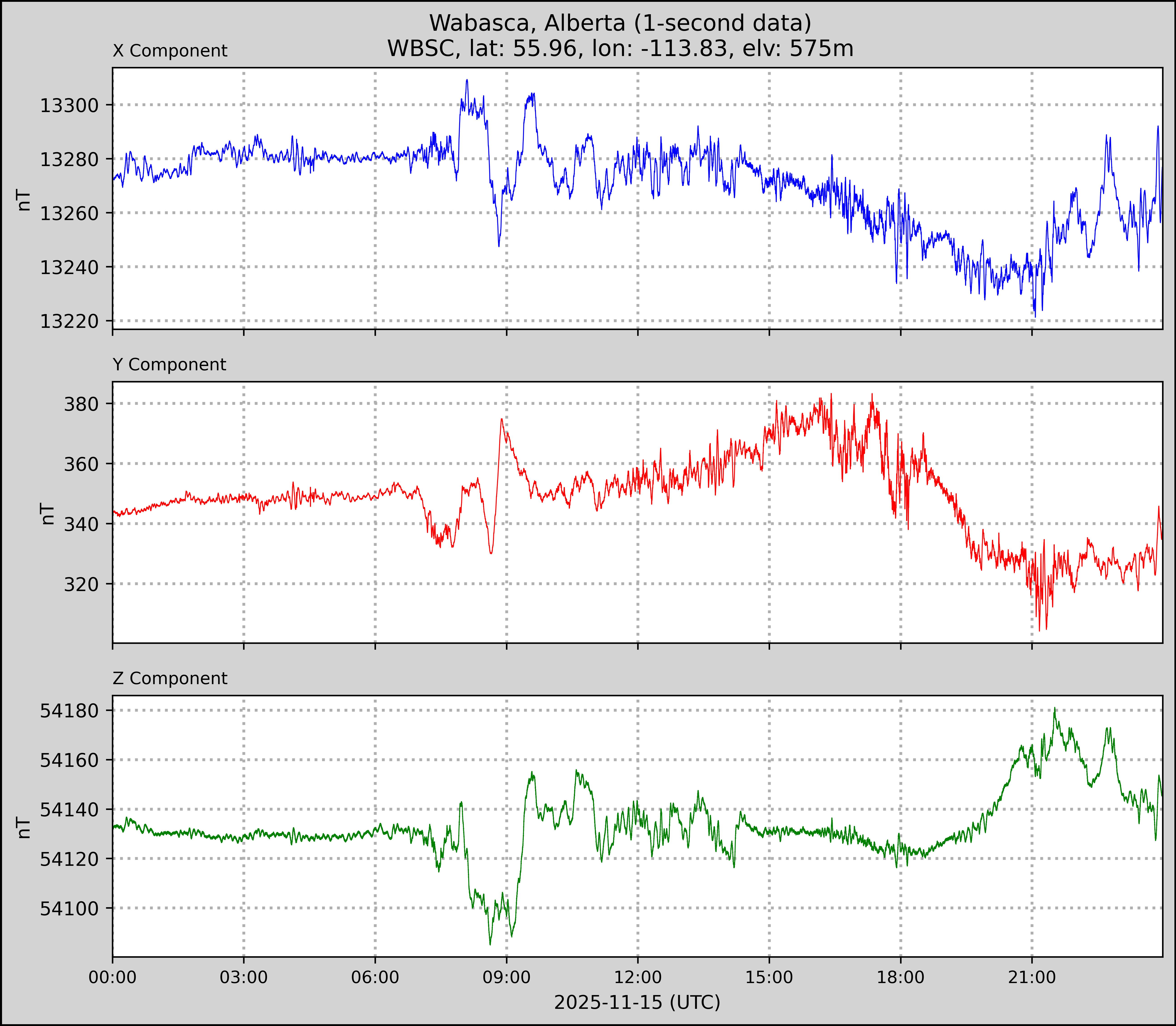This screenshot has width=1176, height=1026.
Task: Click the red Y trace spike near 09:00
Action: [501, 420]
